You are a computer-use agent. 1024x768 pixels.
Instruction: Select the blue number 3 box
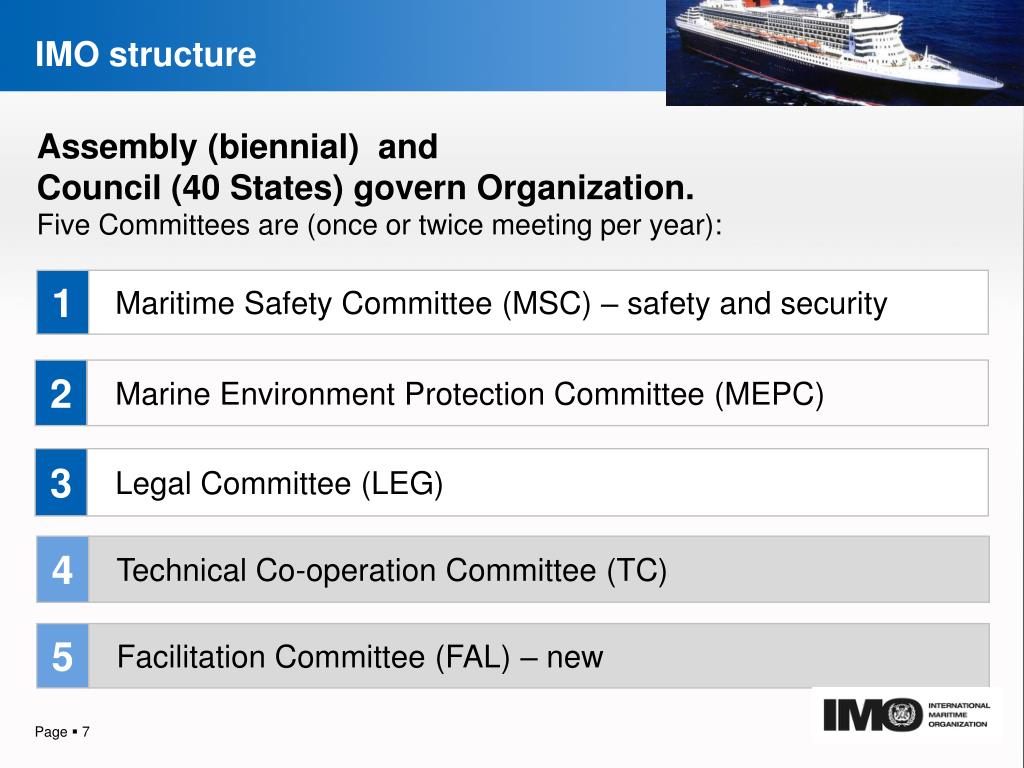click(61, 483)
